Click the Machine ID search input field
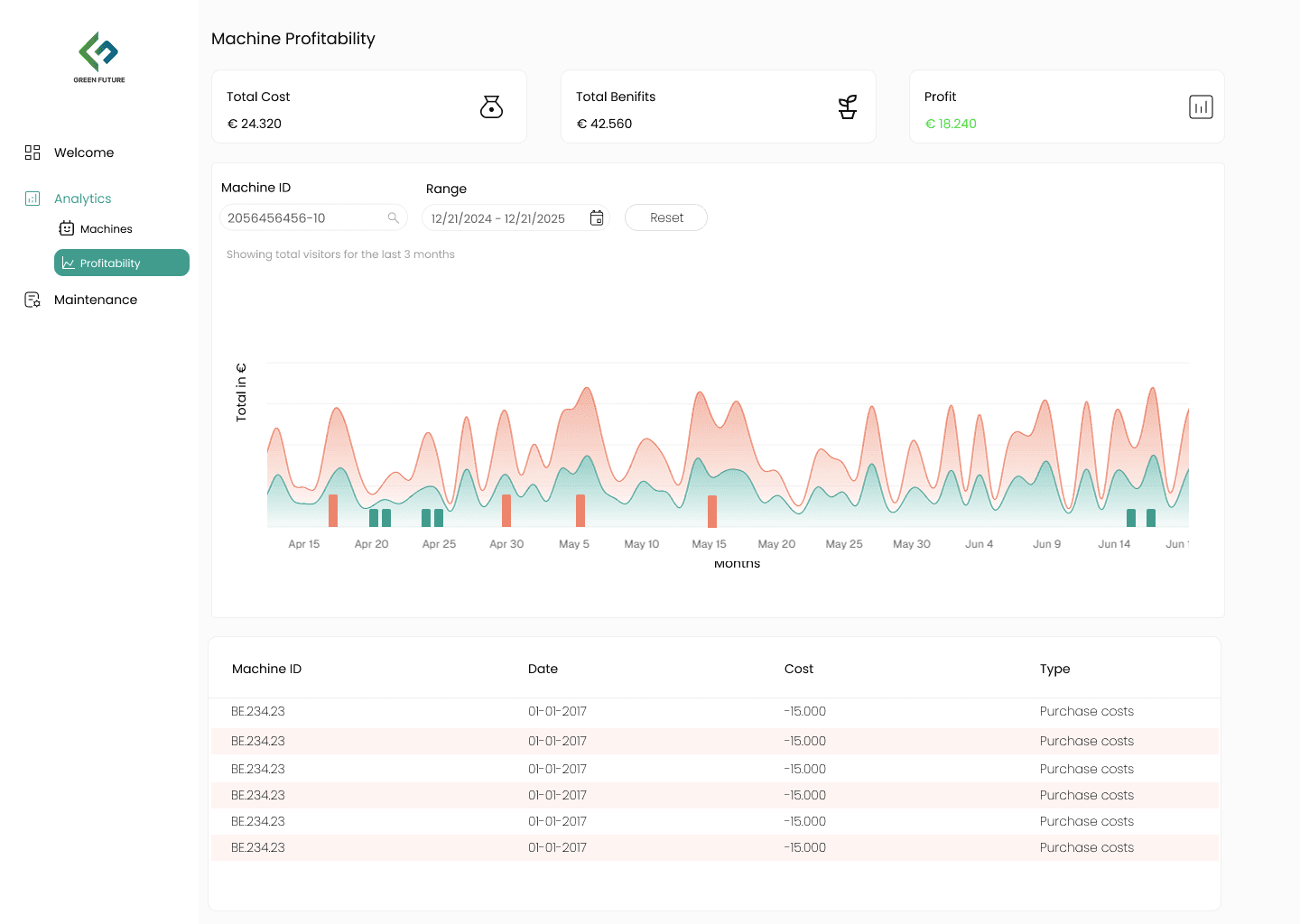This screenshot has width=1300, height=924. tap(302, 217)
